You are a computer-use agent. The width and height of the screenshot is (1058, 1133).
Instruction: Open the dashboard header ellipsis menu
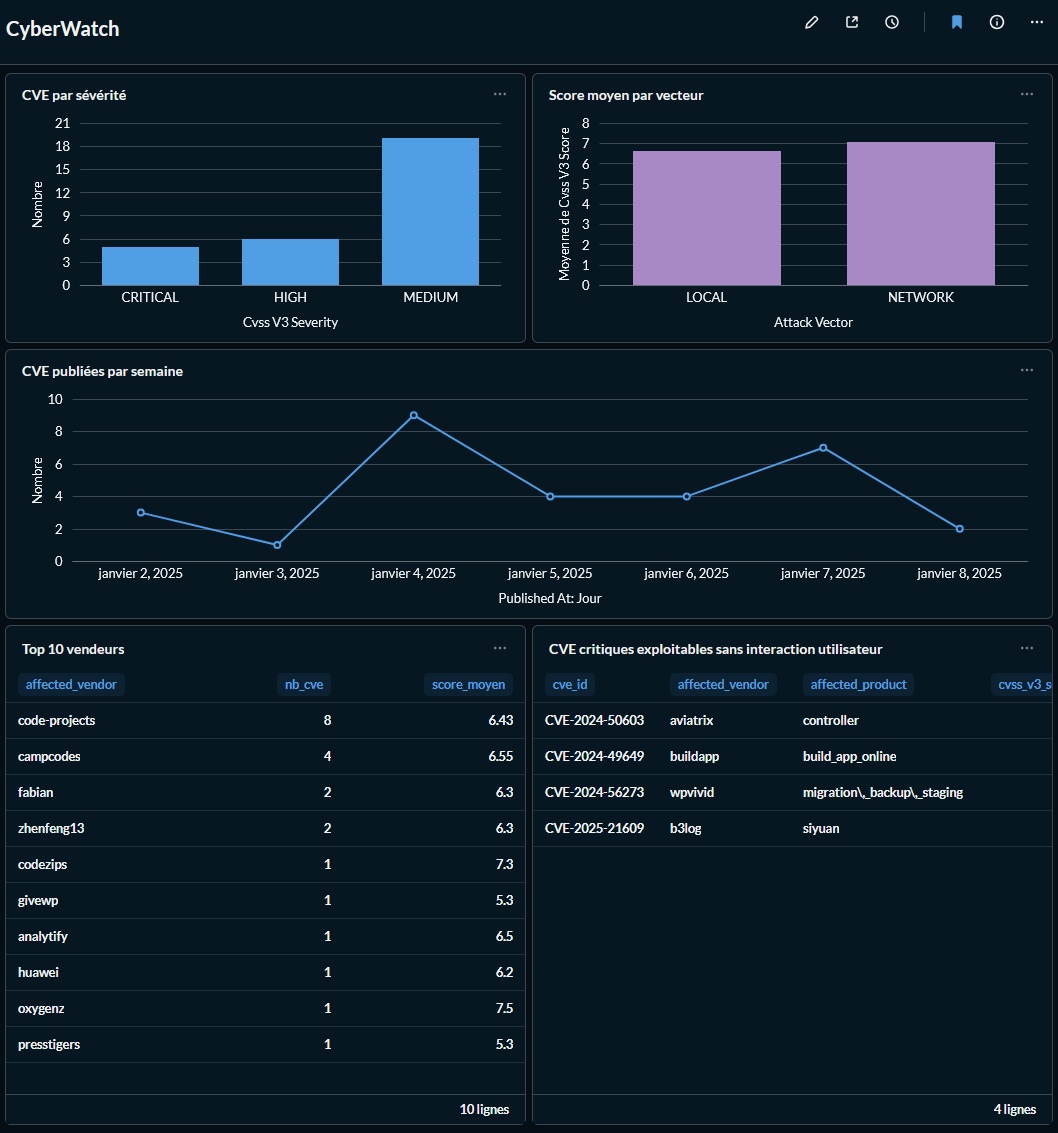[1037, 22]
